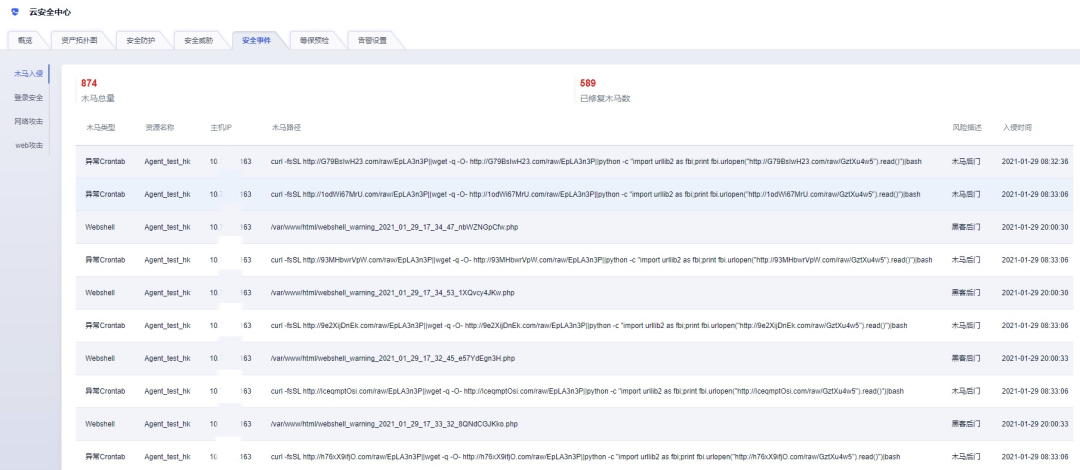The image size is (1080, 470).
Task: Choose 网络攻击 in the left sidebar
Action: [x=28, y=121]
